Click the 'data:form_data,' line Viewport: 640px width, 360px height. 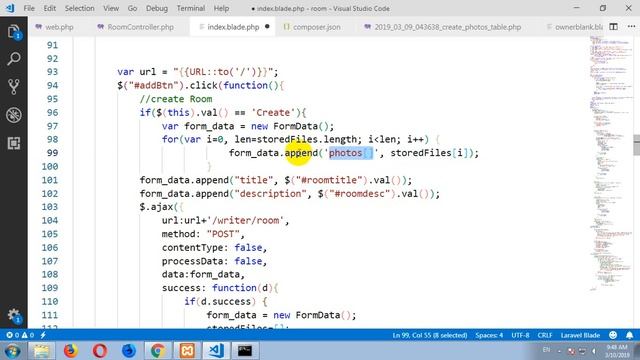[x=203, y=275]
